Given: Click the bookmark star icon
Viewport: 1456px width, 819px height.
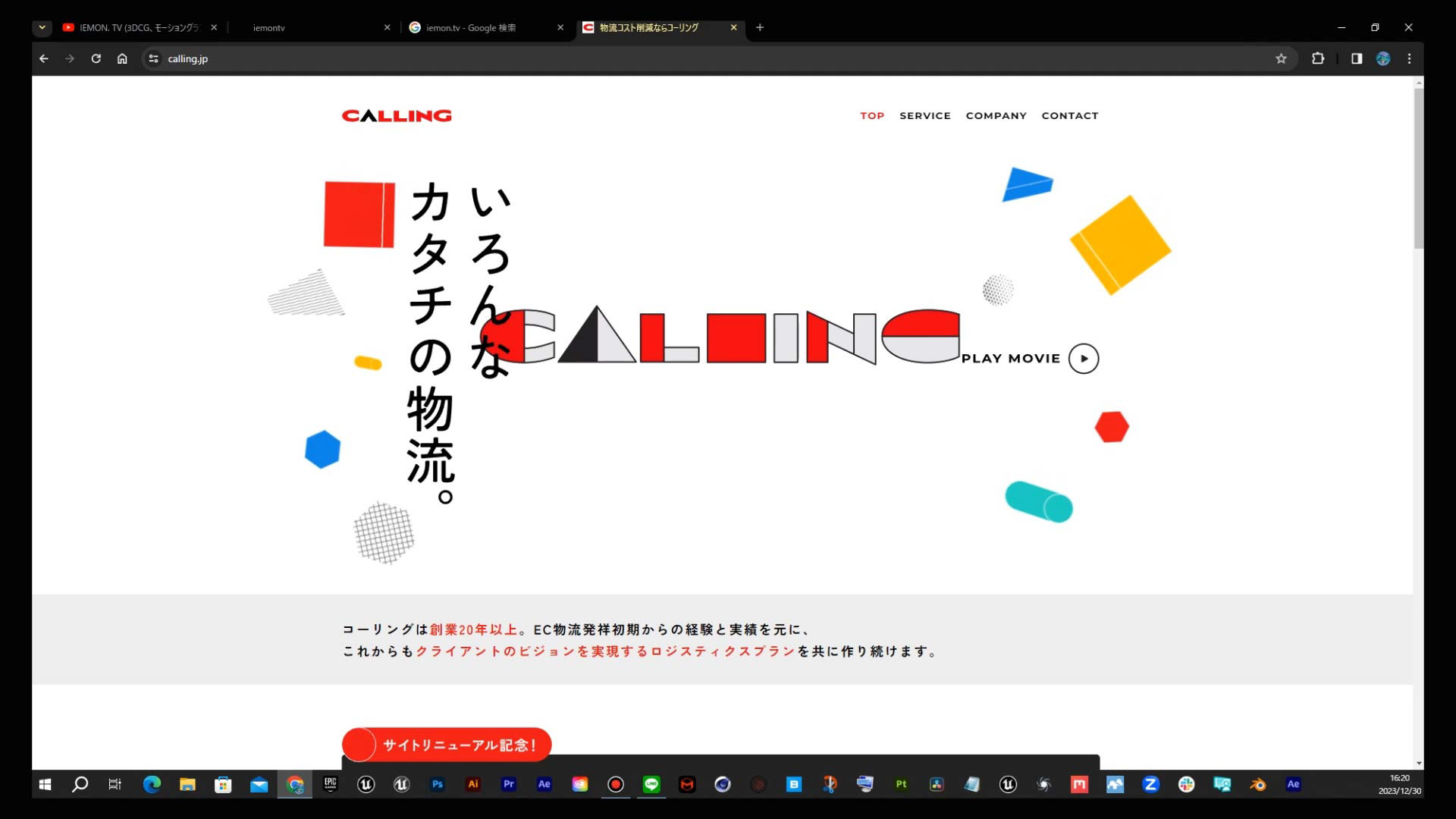Looking at the screenshot, I should 1281,58.
